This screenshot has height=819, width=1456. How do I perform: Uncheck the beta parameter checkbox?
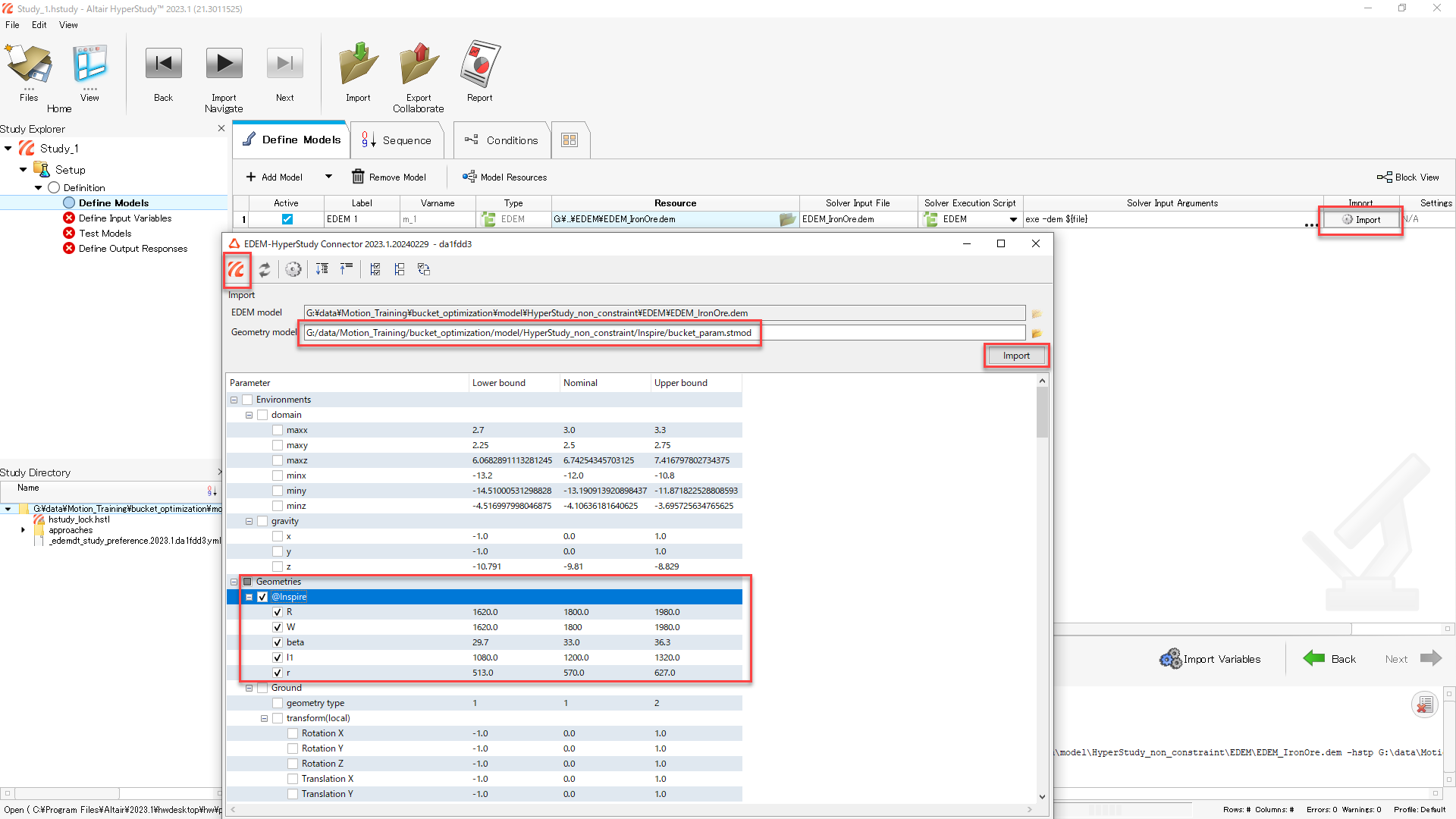coord(278,642)
